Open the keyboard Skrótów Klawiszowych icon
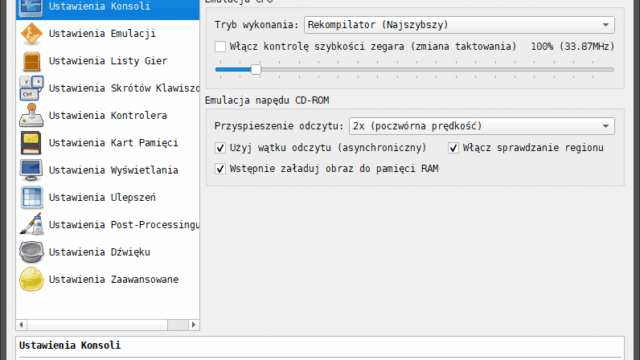 point(31,88)
